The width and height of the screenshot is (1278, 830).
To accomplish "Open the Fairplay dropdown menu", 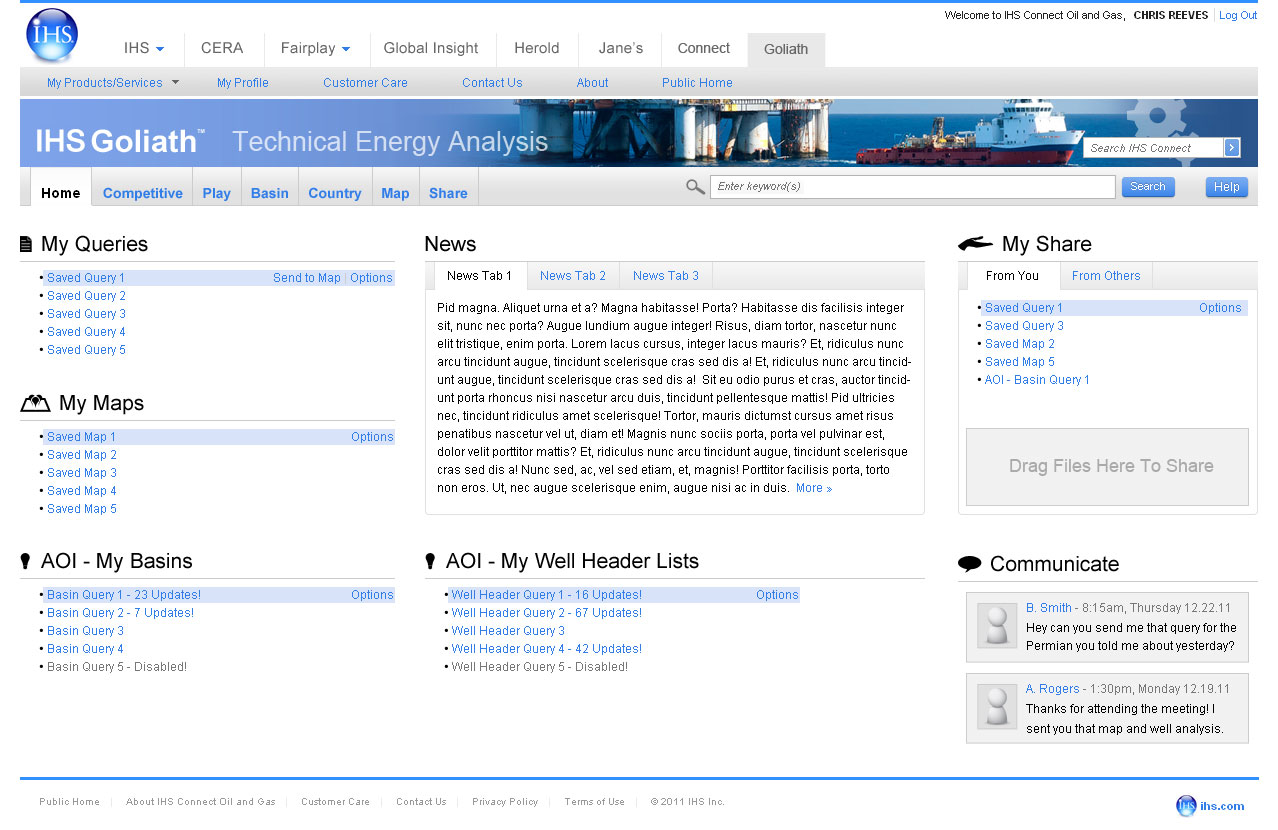I will point(315,48).
